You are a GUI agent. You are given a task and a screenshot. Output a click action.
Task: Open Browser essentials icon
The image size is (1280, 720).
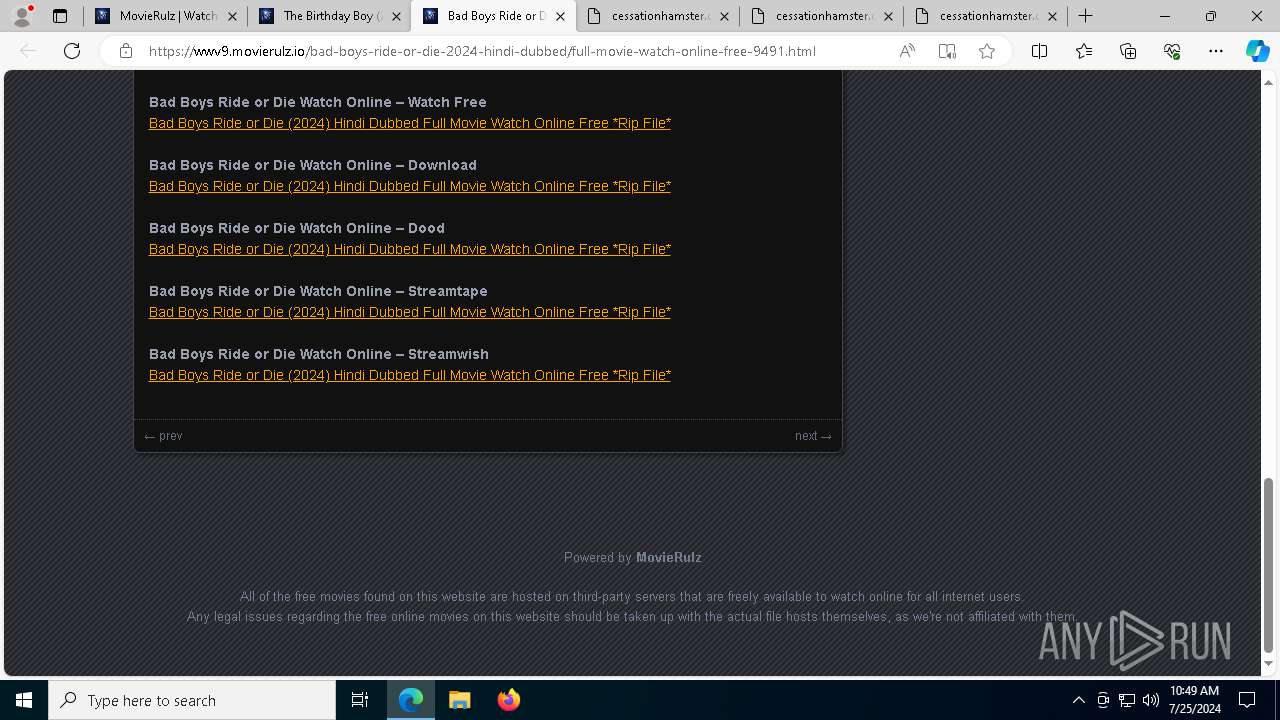[x=1172, y=51]
